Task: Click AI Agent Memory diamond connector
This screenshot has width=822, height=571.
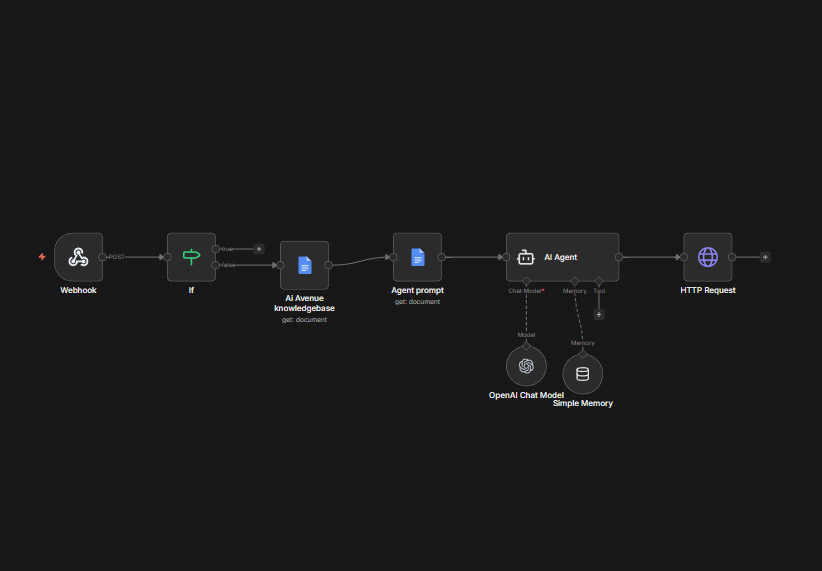Action: [x=575, y=282]
